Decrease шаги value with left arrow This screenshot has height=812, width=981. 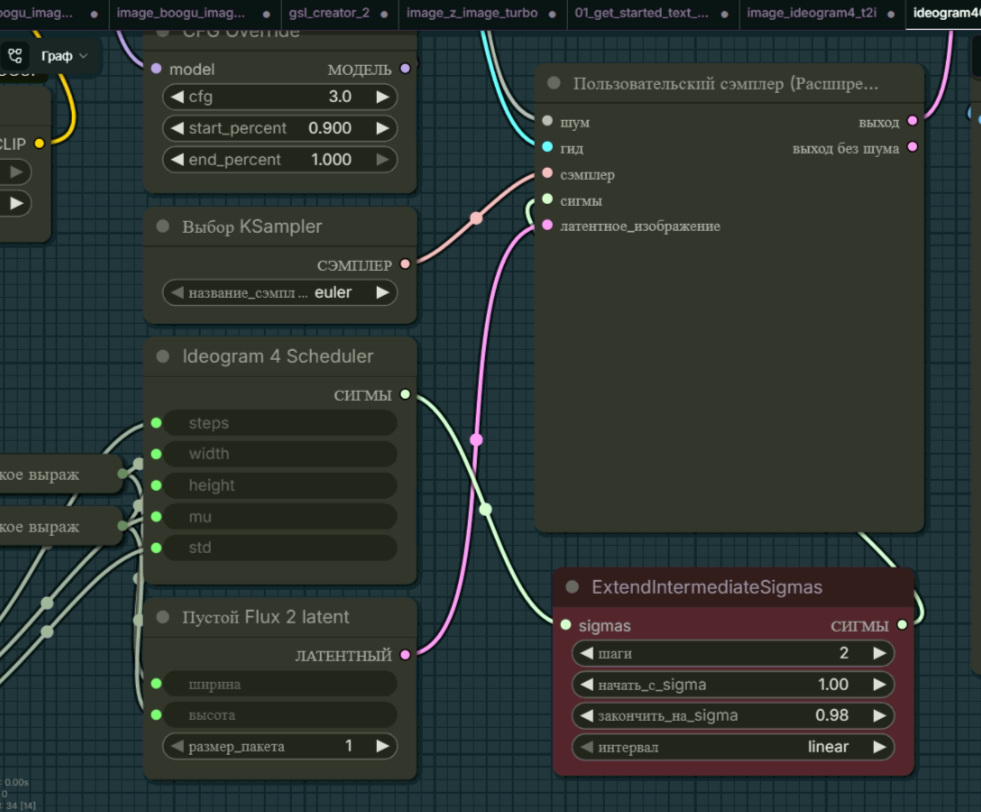(587, 653)
